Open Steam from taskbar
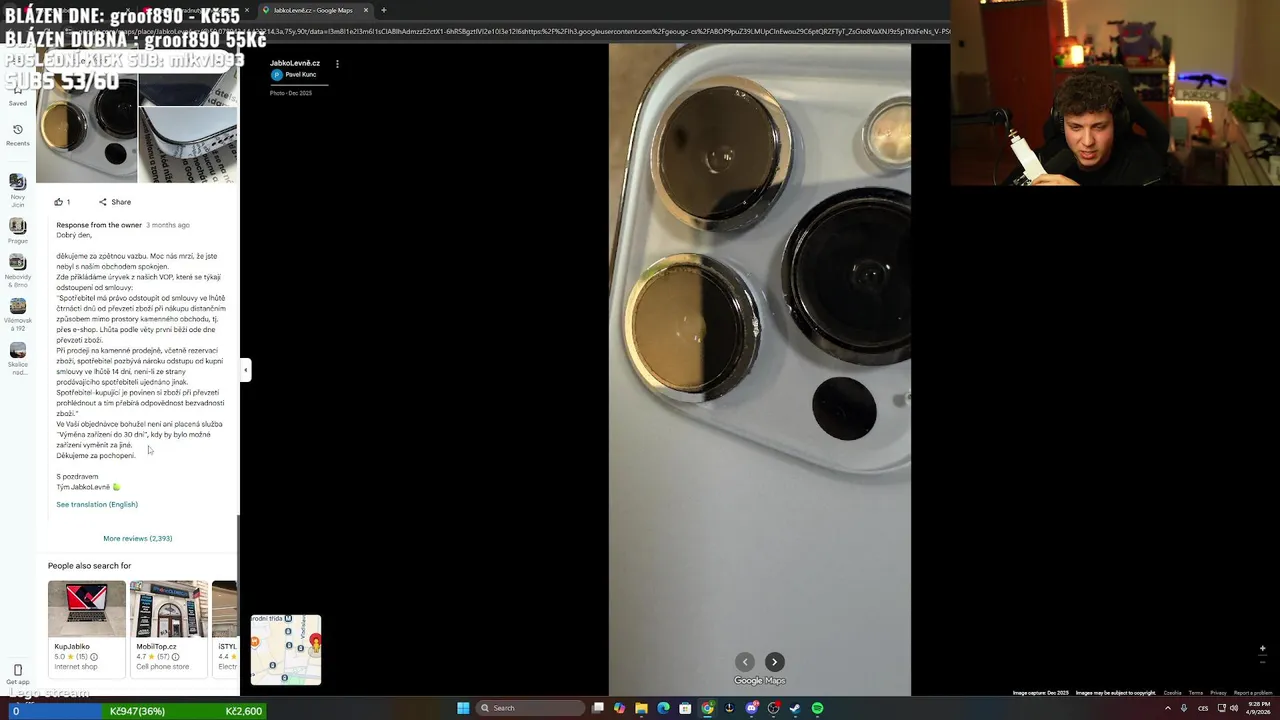Viewport: 1280px width, 720px height. click(795, 708)
